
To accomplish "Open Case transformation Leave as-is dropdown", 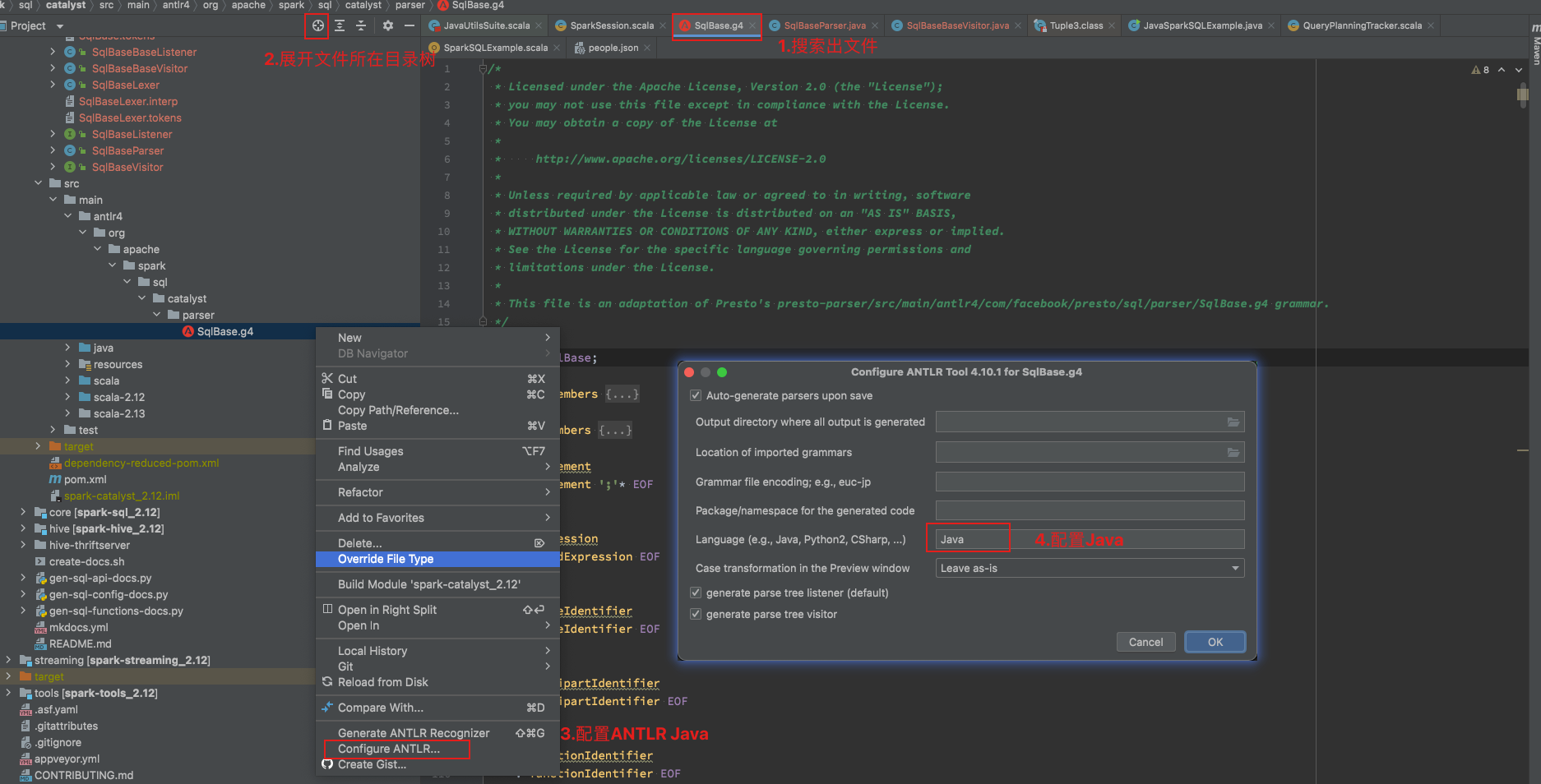I will (1090, 568).
